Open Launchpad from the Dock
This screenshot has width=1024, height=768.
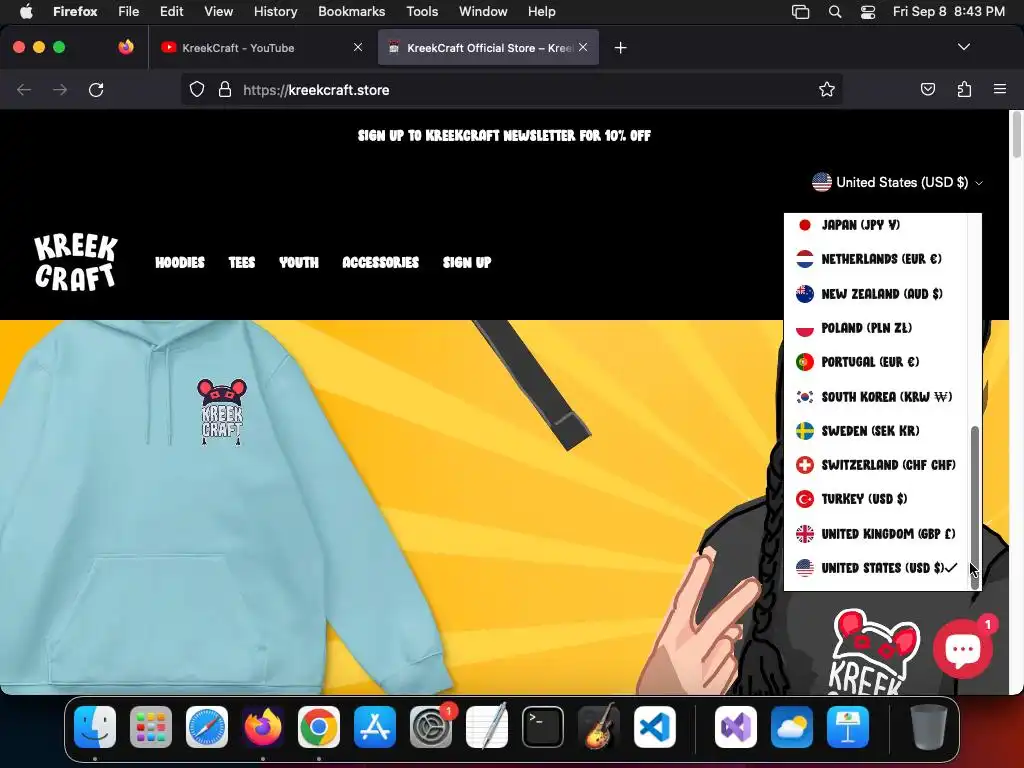click(x=151, y=727)
